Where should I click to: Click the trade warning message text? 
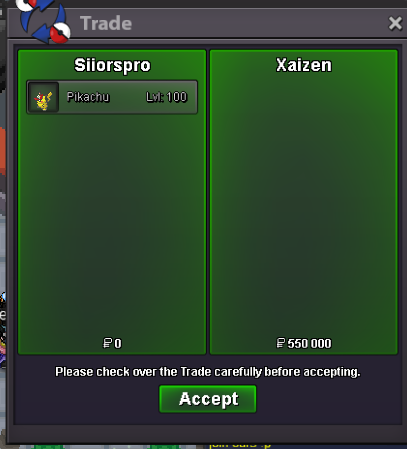(x=208, y=372)
